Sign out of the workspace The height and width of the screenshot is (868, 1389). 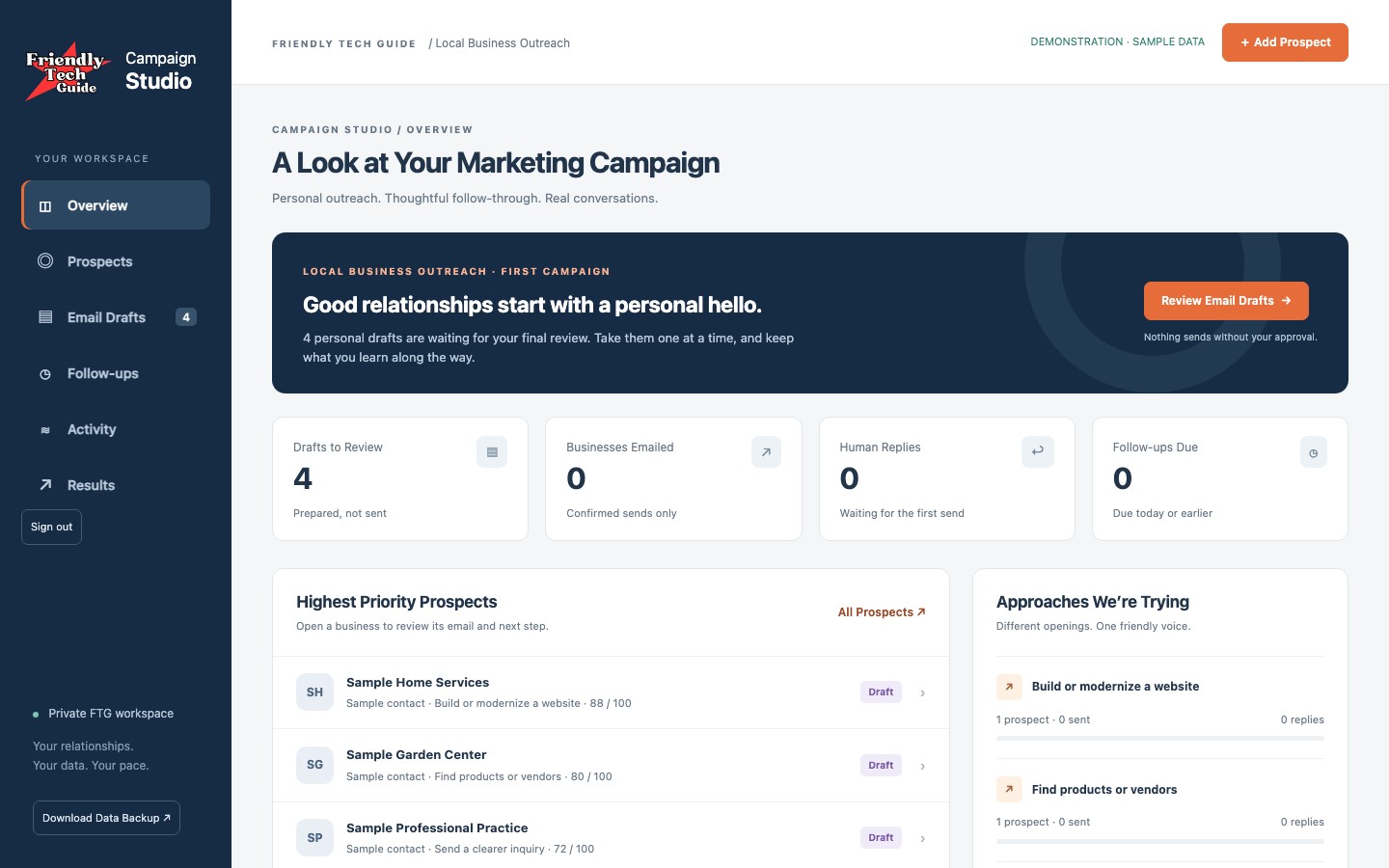(51, 527)
